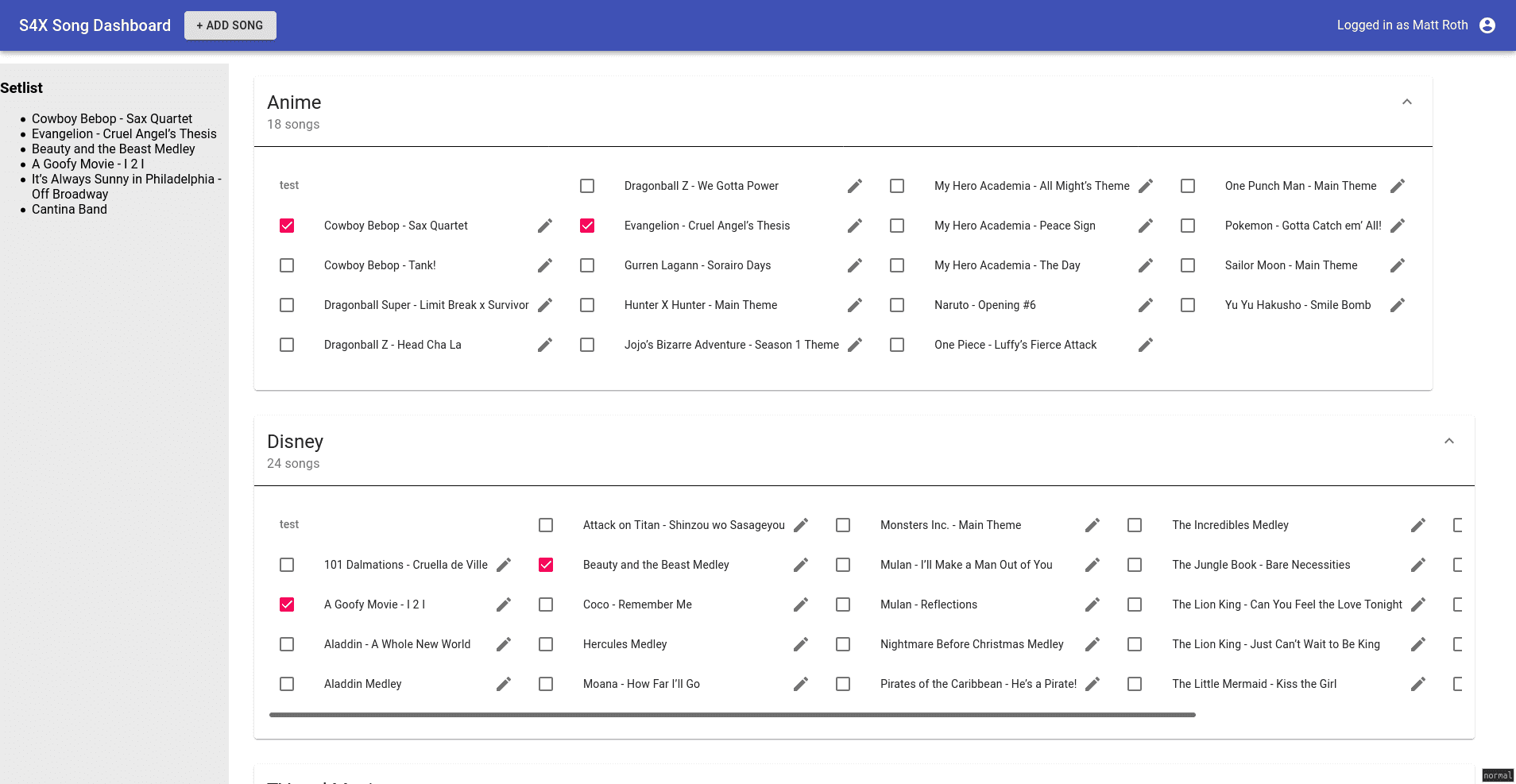The image size is (1516, 784).
Task: Edit Yu Yu Hakusho - Smile Bomb
Action: point(1398,305)
